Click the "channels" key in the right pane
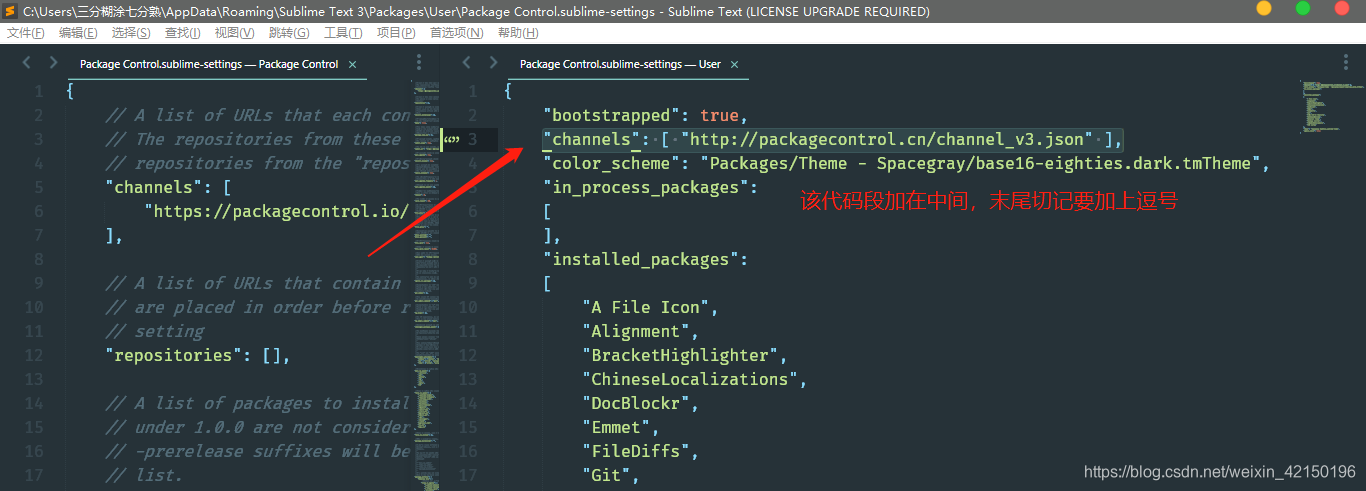Image resolution: width=1366 pixels, height=491 pixels. click(592, 139)
